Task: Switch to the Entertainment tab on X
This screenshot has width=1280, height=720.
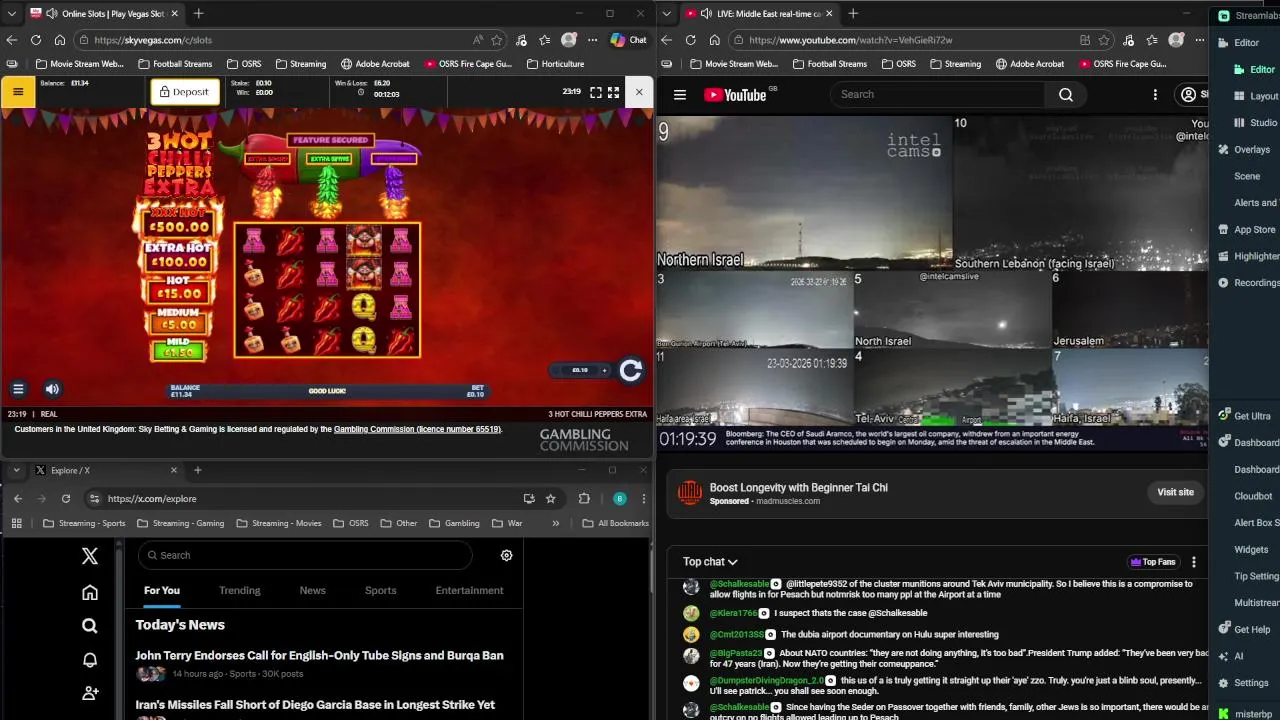Action: point(469,590)
